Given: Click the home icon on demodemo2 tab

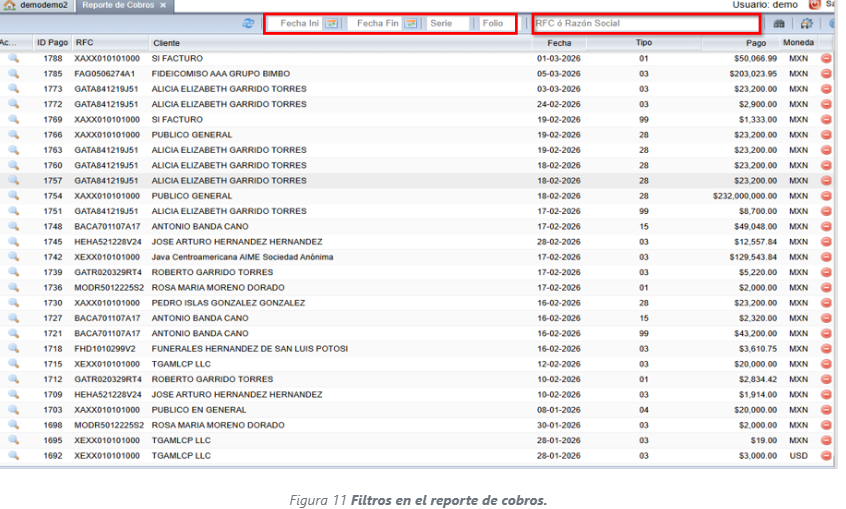Looking at the screenshot, I should [10, 6].
